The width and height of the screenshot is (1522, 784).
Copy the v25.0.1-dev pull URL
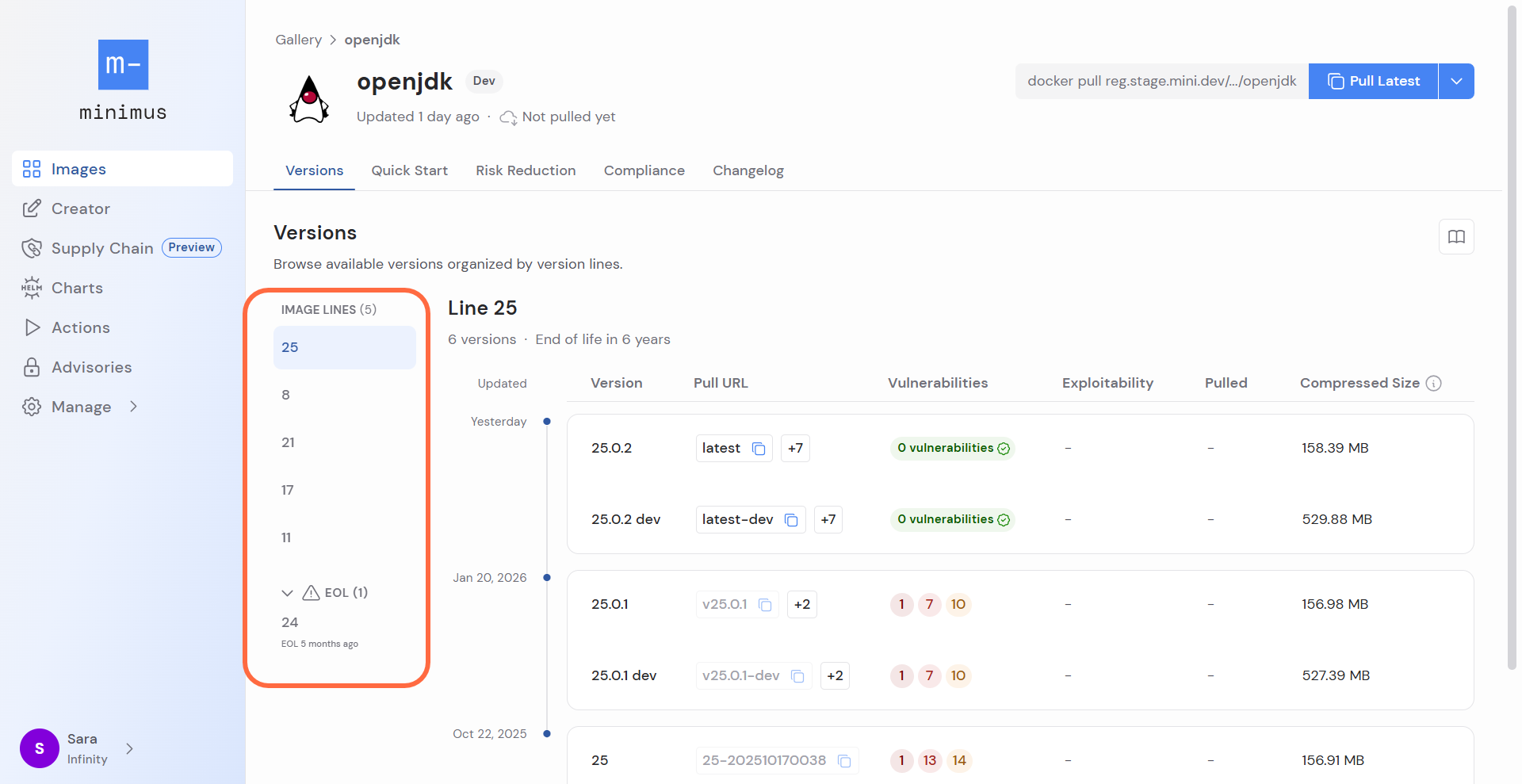tap(797, 676)
